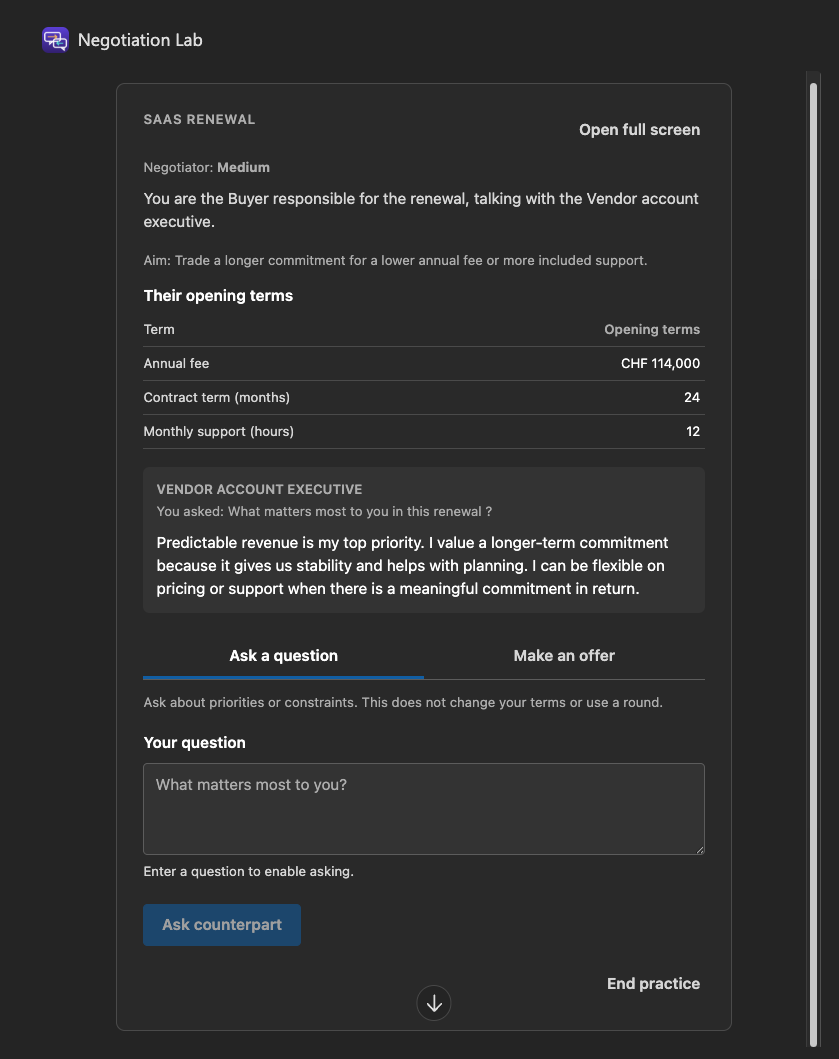Click the Ask counterpart button

tap(222, 925)
